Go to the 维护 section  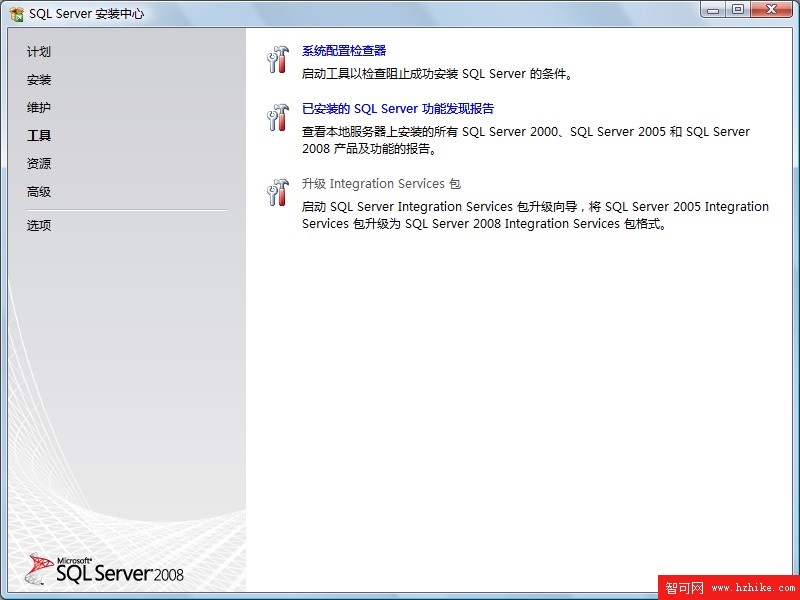39,108
